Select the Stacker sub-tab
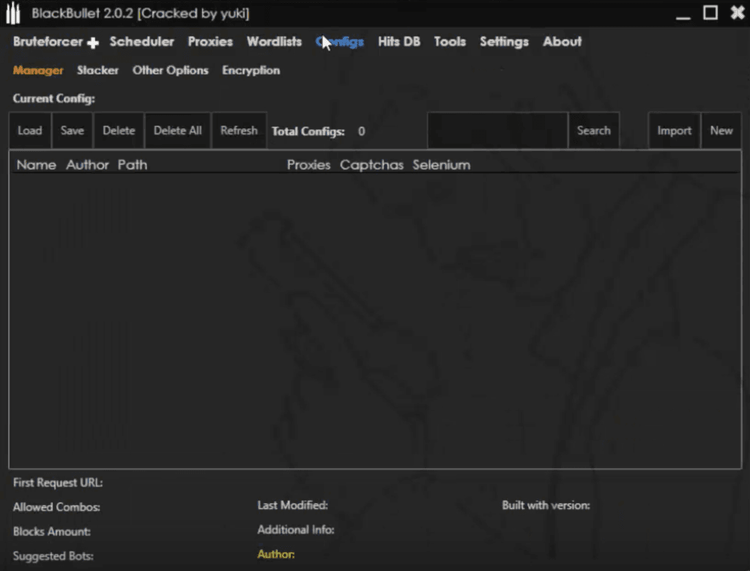 (98, 71)
